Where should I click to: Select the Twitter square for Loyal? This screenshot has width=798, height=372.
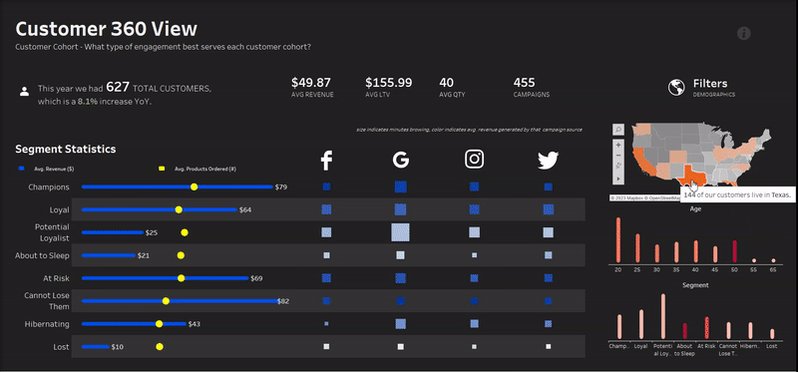(x=548, y=209)
